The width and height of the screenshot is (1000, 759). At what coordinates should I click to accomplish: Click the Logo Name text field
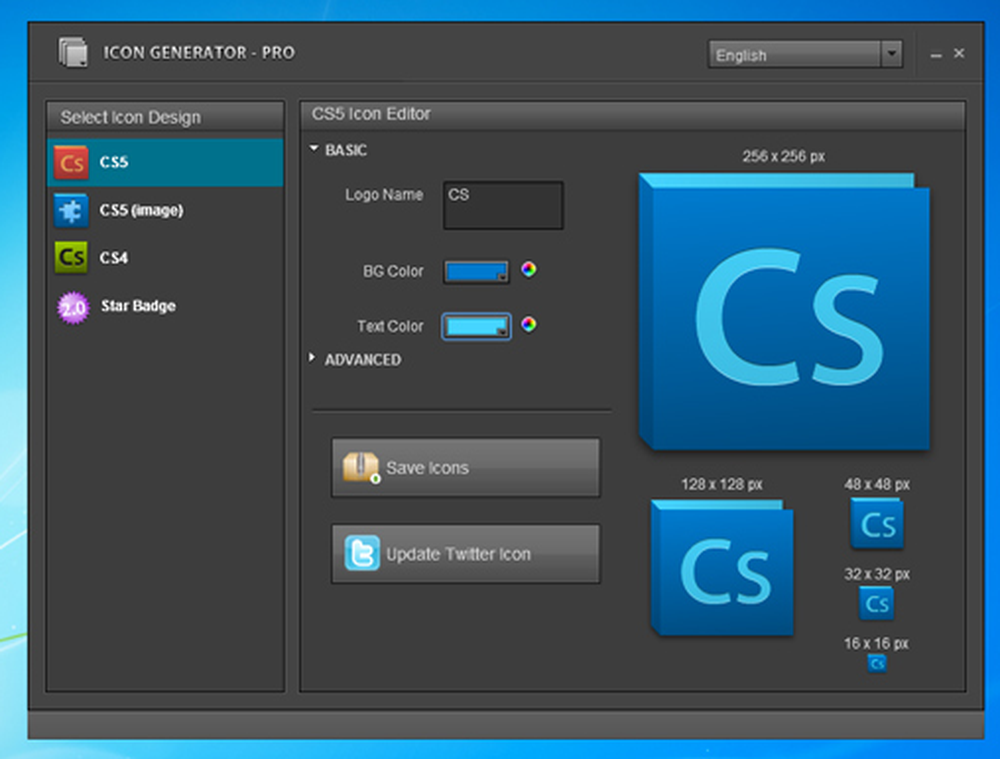click(x=503, y=205)
